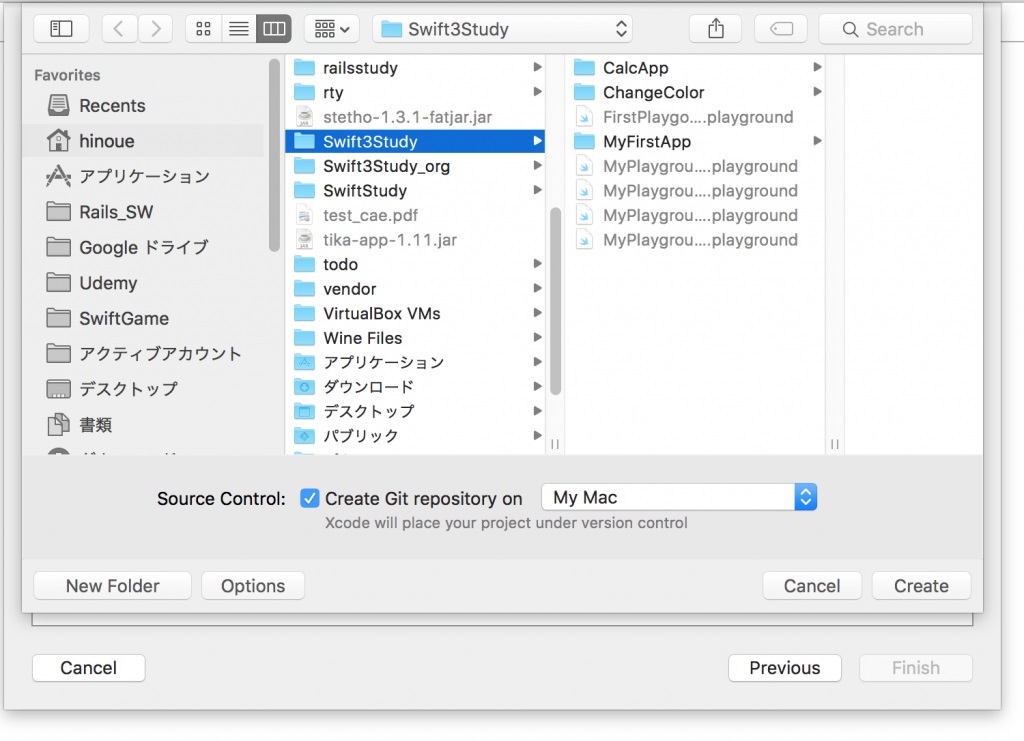Select the CalcApp folder
1024x741 pixels.
[x=635, y=68]
